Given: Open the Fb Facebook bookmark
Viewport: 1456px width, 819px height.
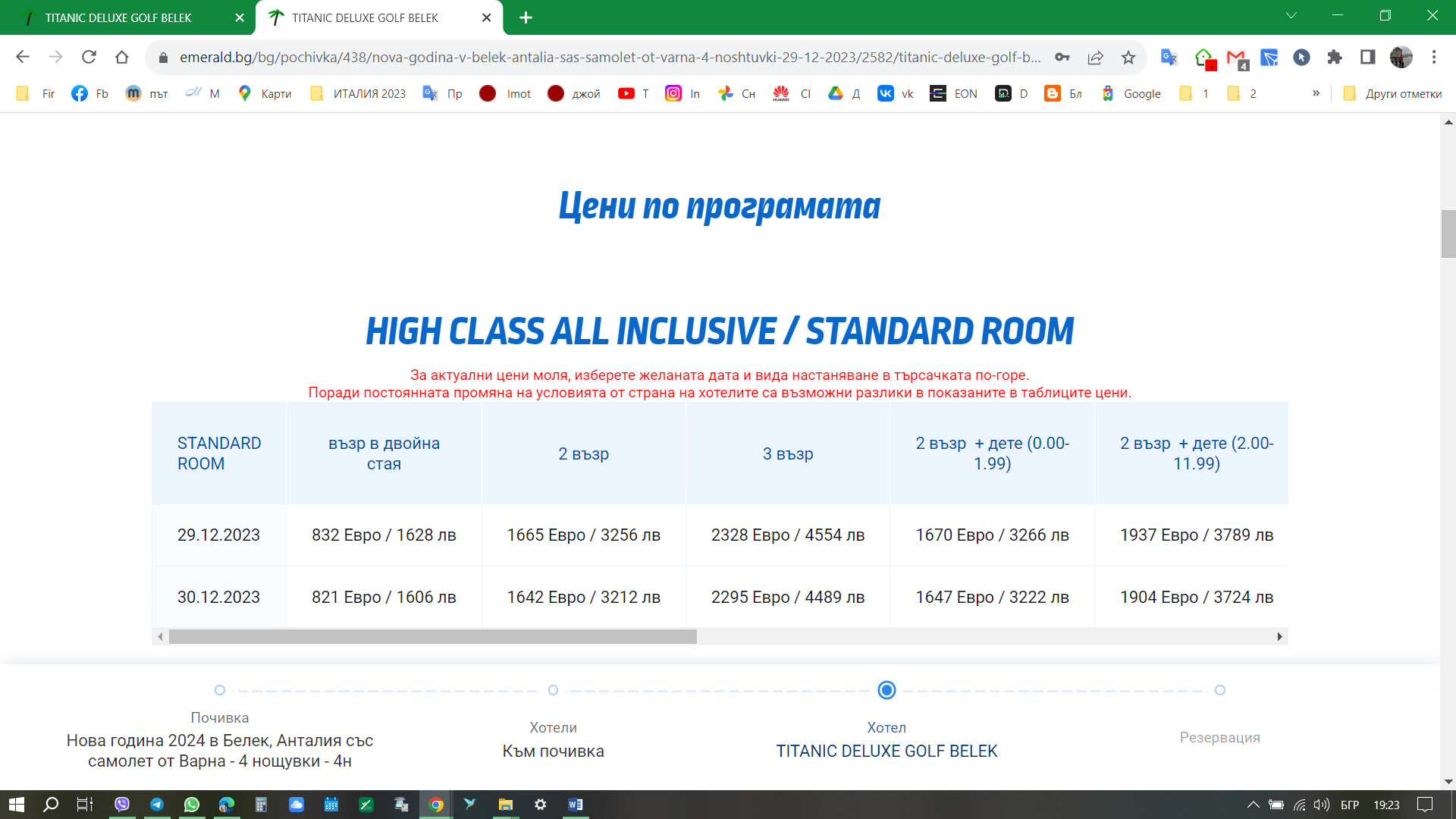Looking at the screenshot, I should 89,93.
